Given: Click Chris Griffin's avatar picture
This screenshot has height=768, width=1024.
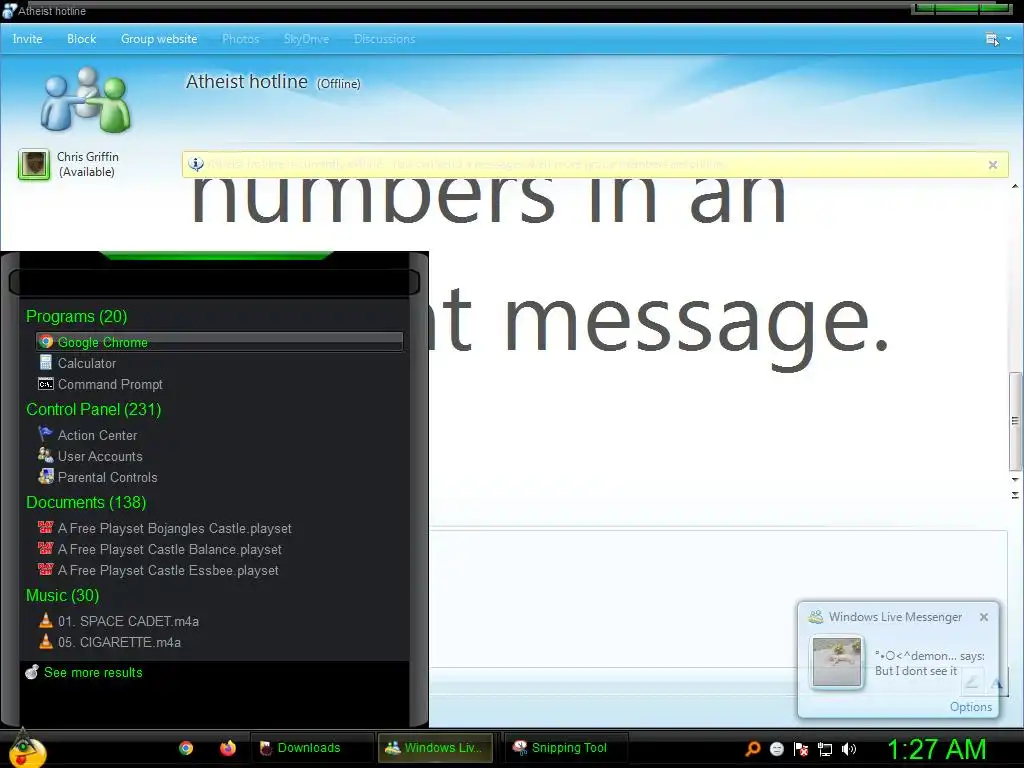Looking at the screenshot, I should (34, 164).
